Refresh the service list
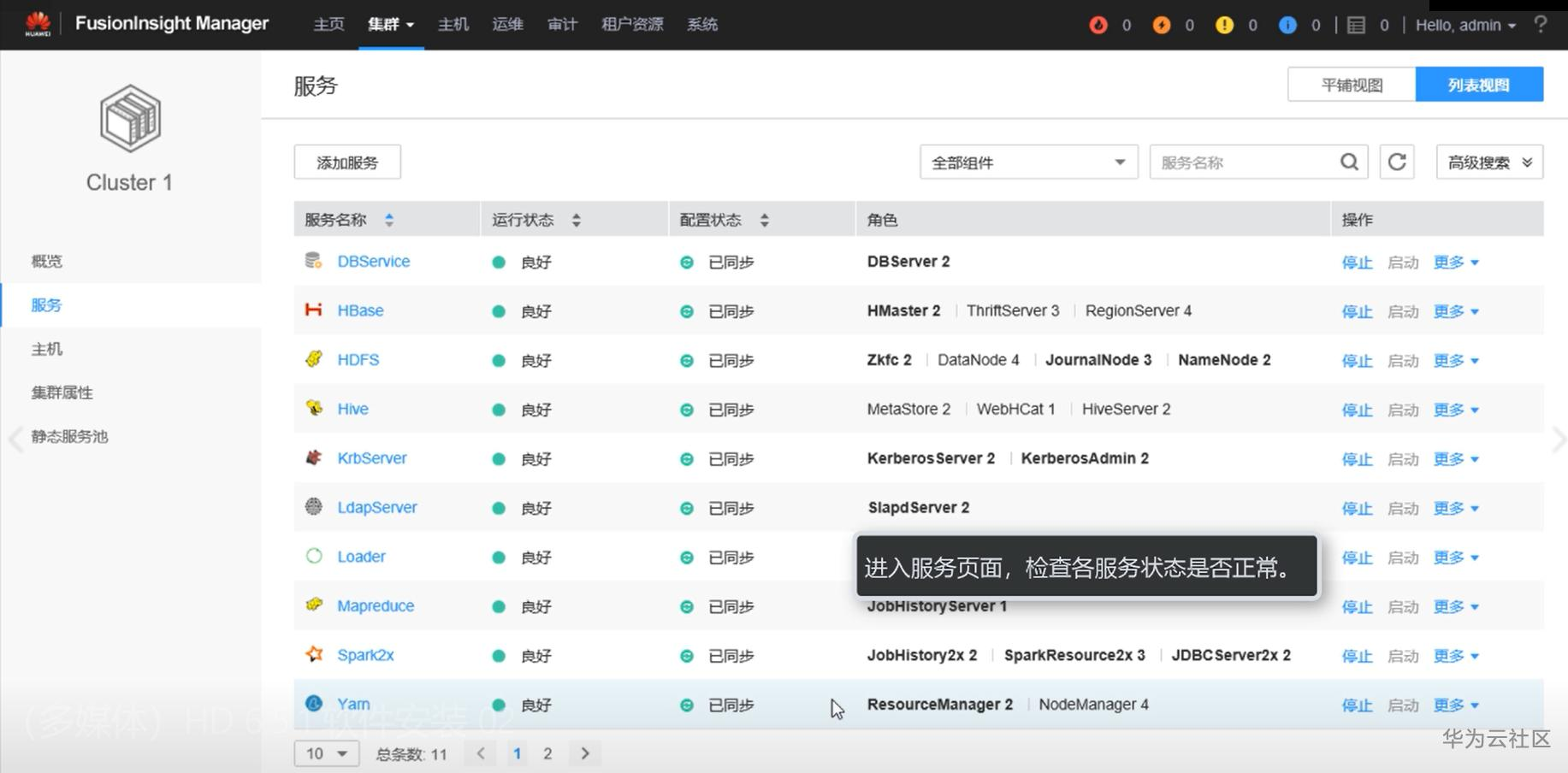Image resolution: width=1568 pixels, height=773 pixels. pyautogui.click(x=1397, y=162)
